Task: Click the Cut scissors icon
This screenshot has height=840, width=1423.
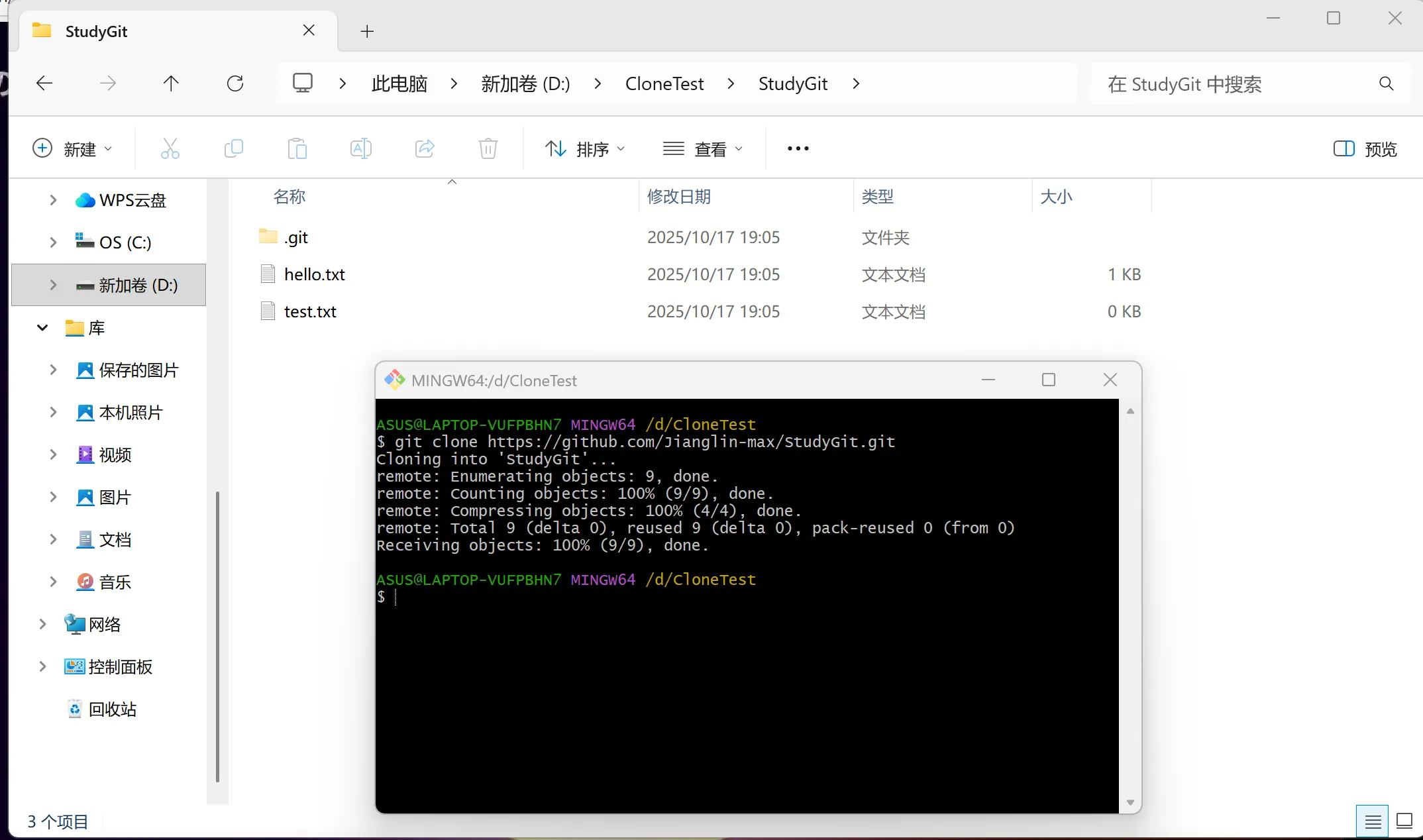Action: (x=170, y=148)
